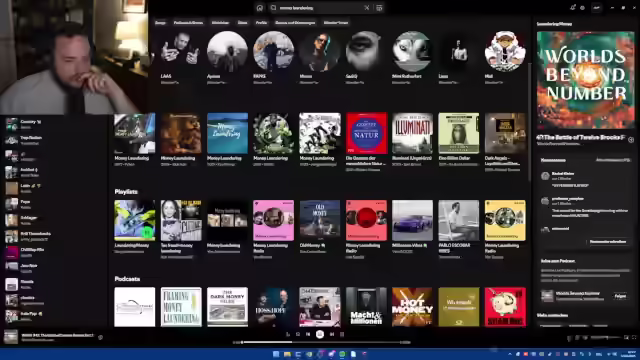Viewport: 640px width, 360px height.
Task: Open Jazz Noir in the library
Action: 55,268
